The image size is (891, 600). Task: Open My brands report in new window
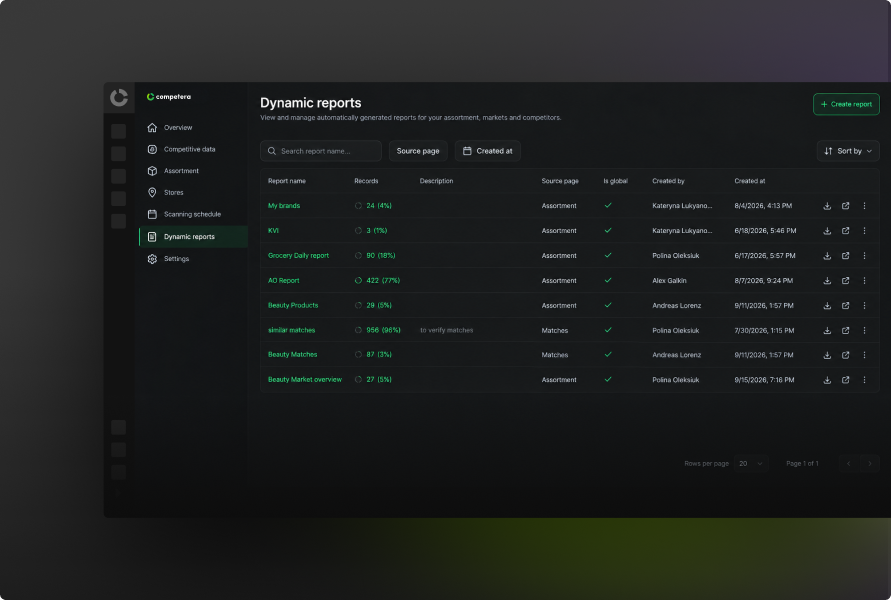click(846, 206)
